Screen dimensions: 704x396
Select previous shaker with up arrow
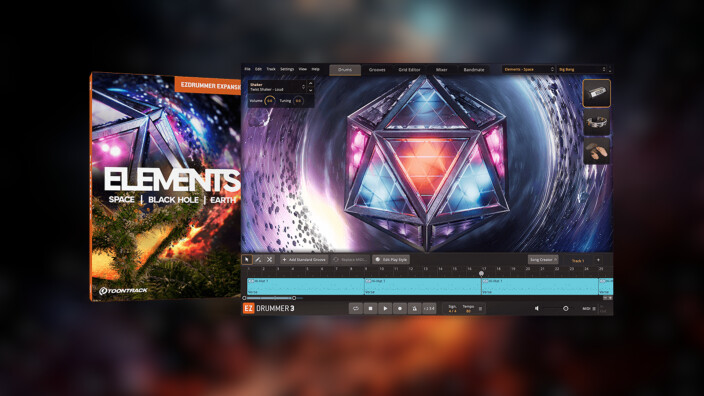[x=310, y=84]
